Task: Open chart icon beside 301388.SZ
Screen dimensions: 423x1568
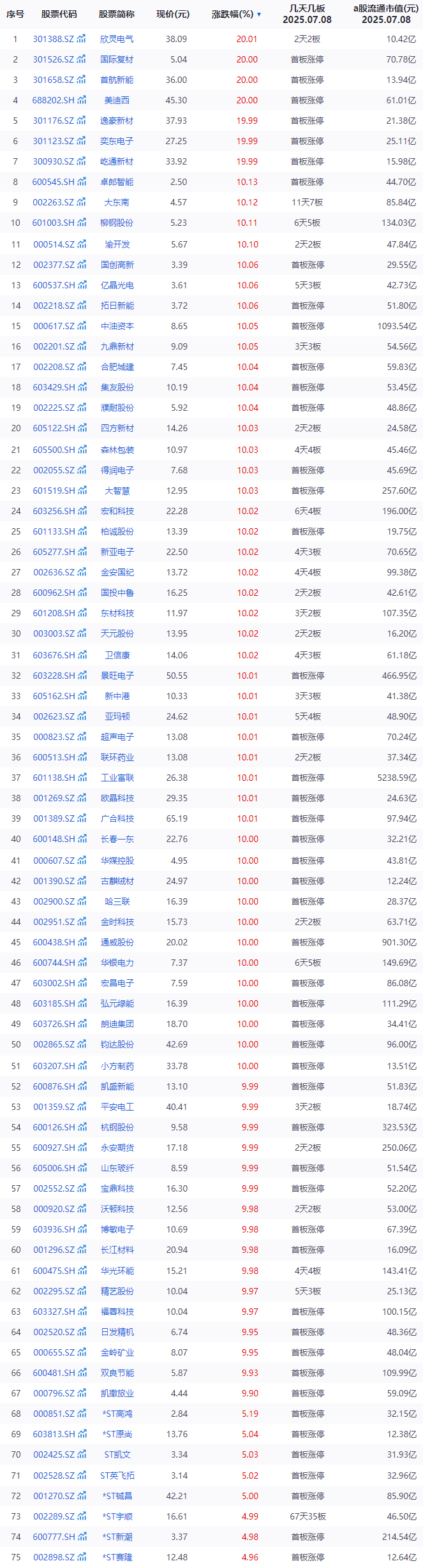Action: coord(82,39)
